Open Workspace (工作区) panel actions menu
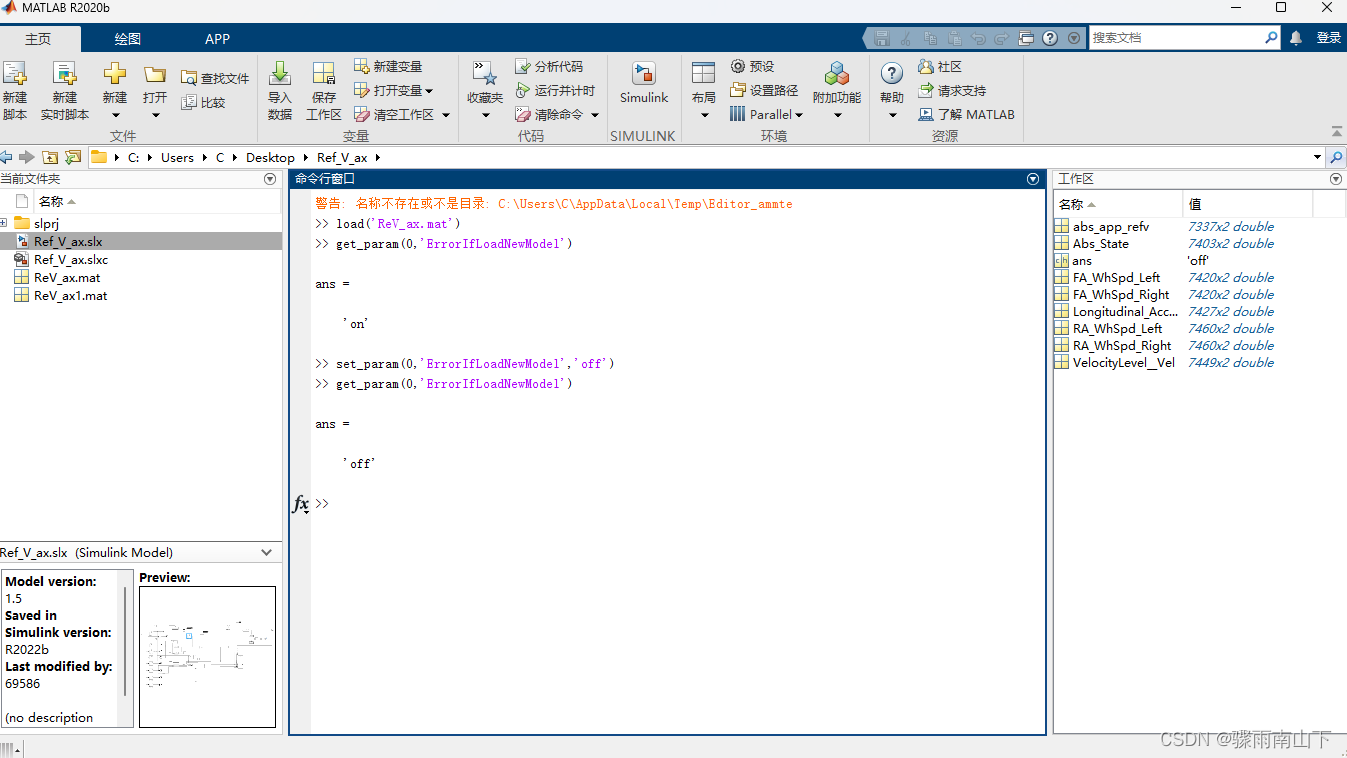The width and height of the screenshot is (1347, 758). (x=1335, y=179)
